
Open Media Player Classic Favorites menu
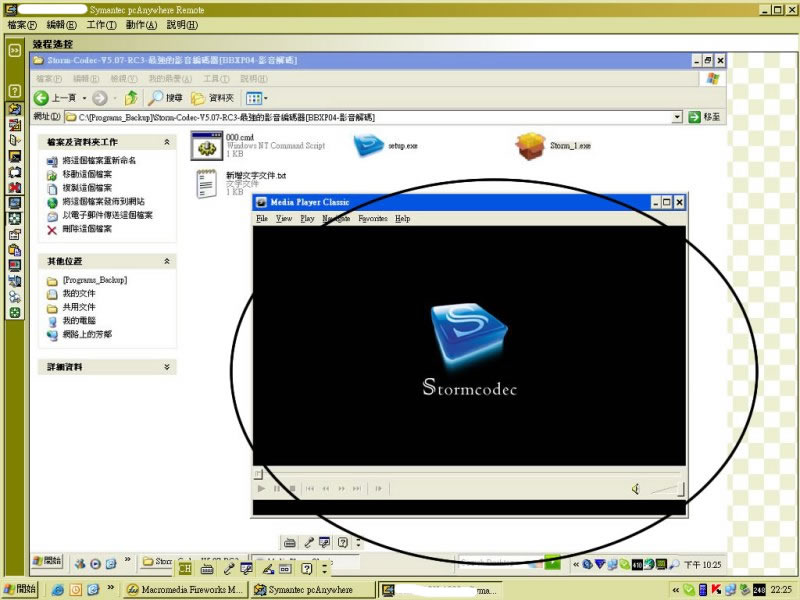[x=372, y=218]
